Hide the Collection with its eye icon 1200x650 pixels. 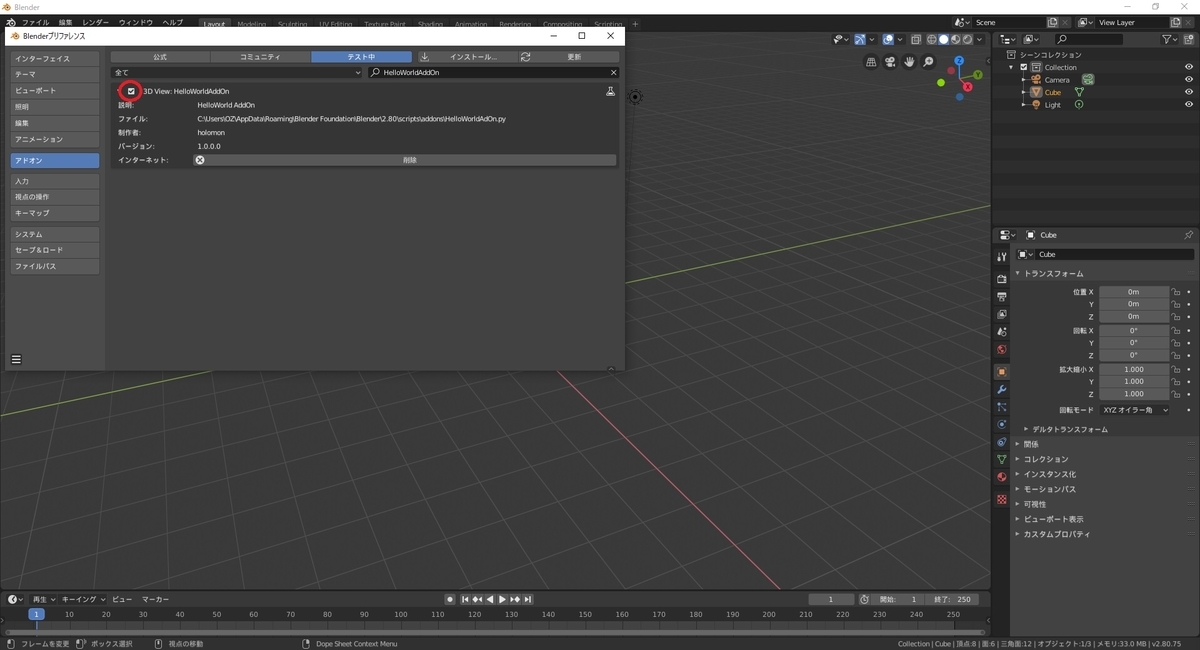[x=1189, y=67]
